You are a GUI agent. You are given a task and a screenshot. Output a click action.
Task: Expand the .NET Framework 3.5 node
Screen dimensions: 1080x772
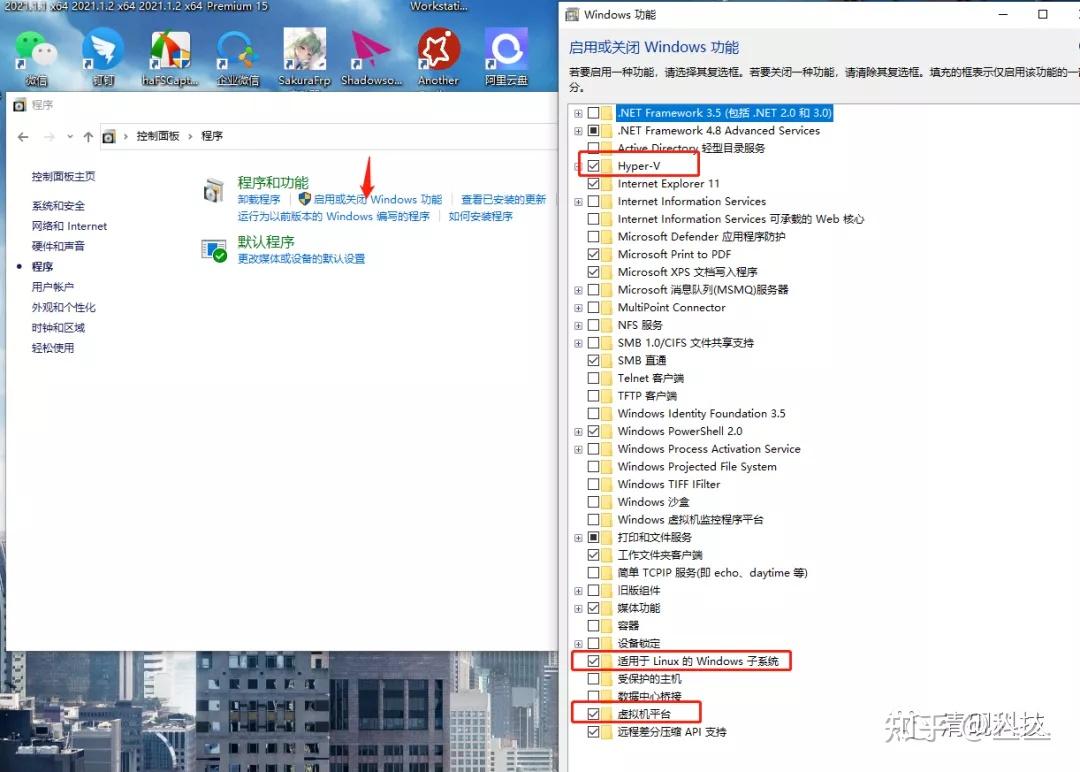point(578,112)
